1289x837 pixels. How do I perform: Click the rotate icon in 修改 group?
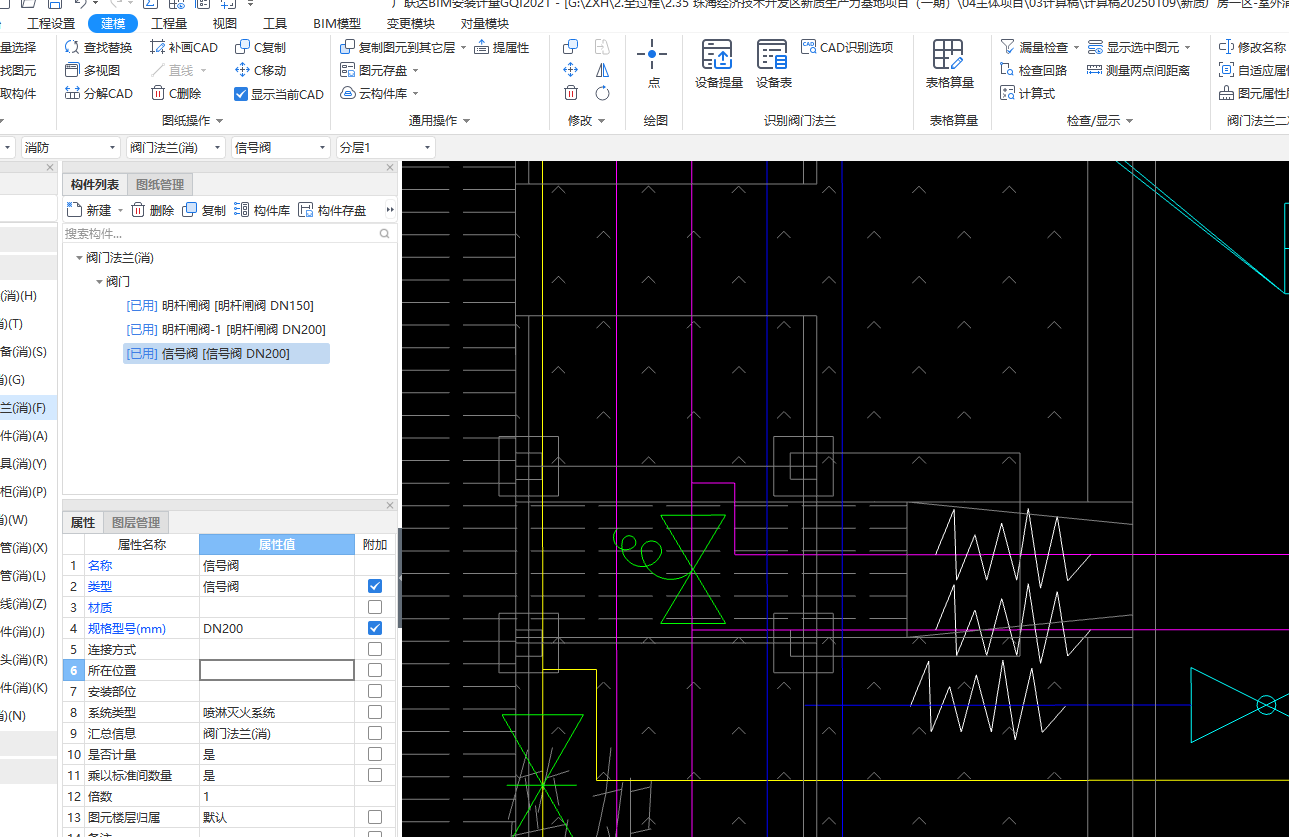click(x=602, y=93)
